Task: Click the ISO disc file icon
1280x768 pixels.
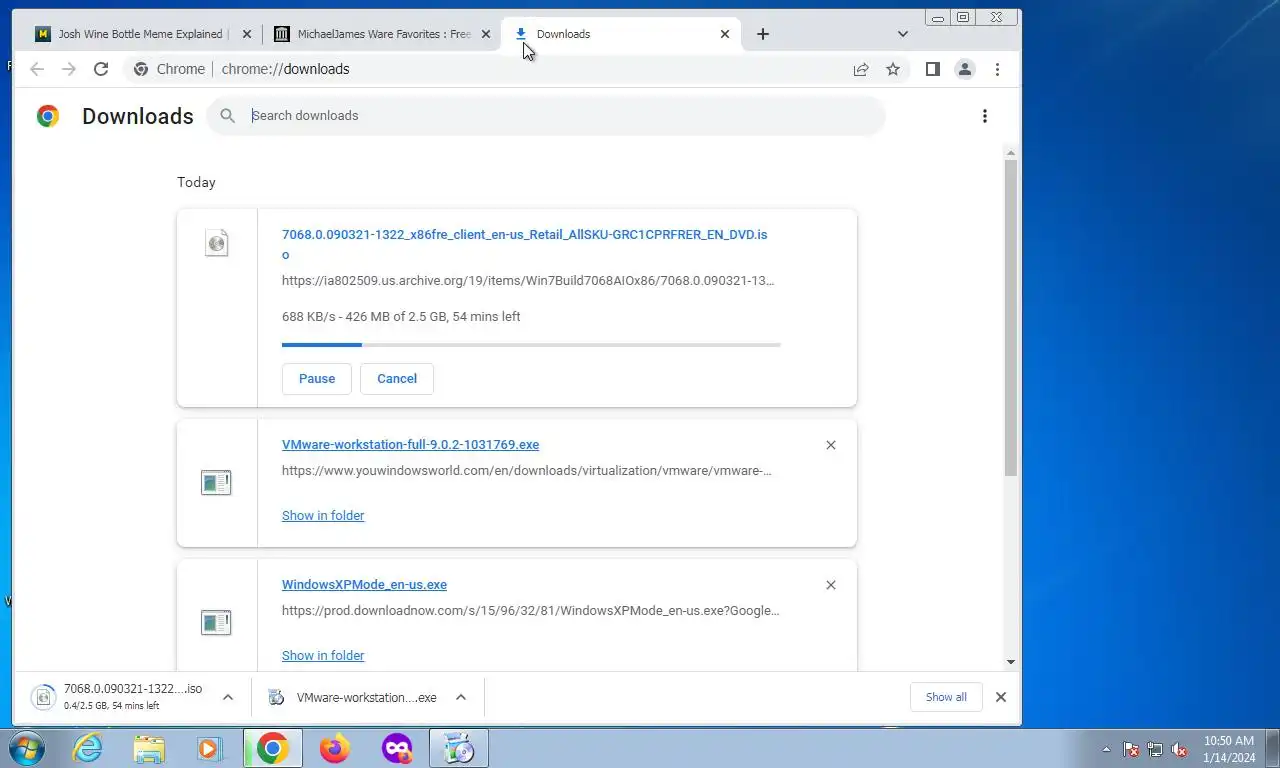Action: pyautogui.click(x=216, y=243)
